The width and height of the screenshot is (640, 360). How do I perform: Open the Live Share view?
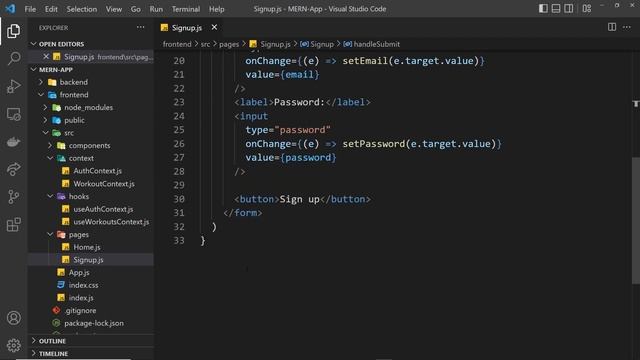tap(13, 169)
